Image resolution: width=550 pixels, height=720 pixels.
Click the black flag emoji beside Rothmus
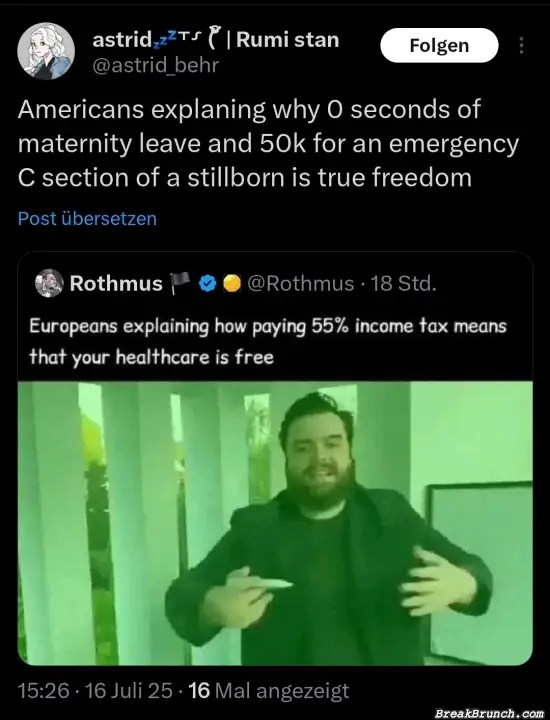pyautogui.click(x=180, y=283)
